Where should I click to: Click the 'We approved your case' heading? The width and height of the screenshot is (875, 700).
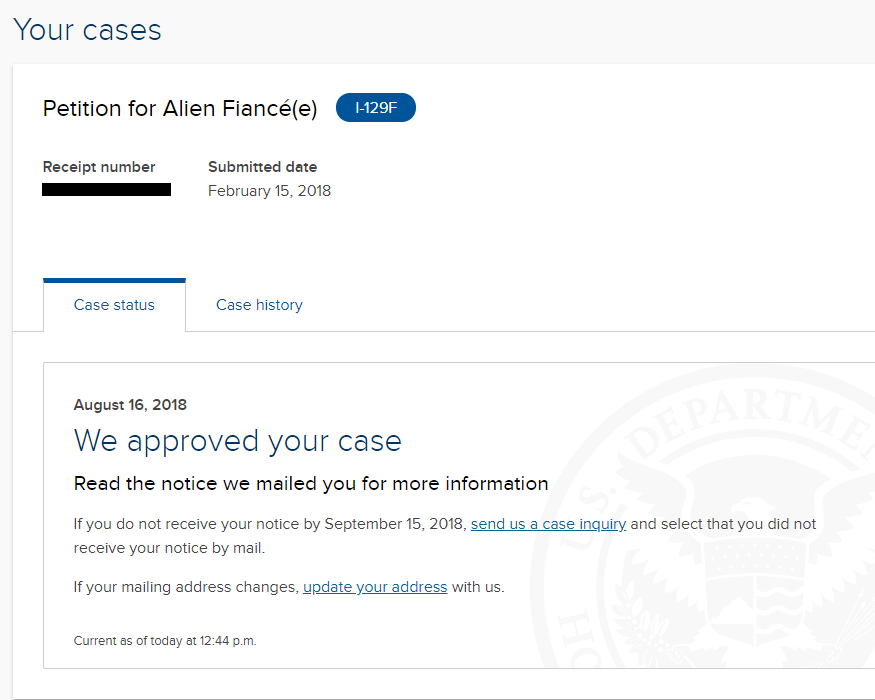tap(238, 441)
